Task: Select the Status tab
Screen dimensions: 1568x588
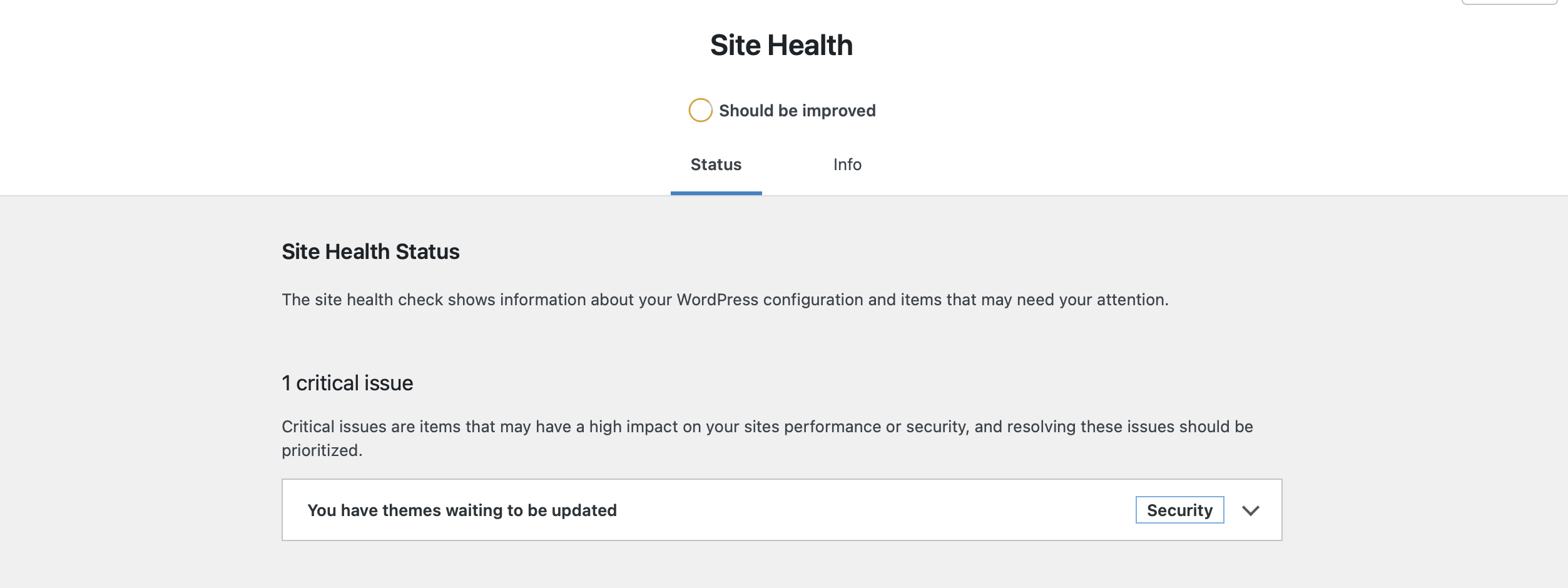Action: coord(715,165)
